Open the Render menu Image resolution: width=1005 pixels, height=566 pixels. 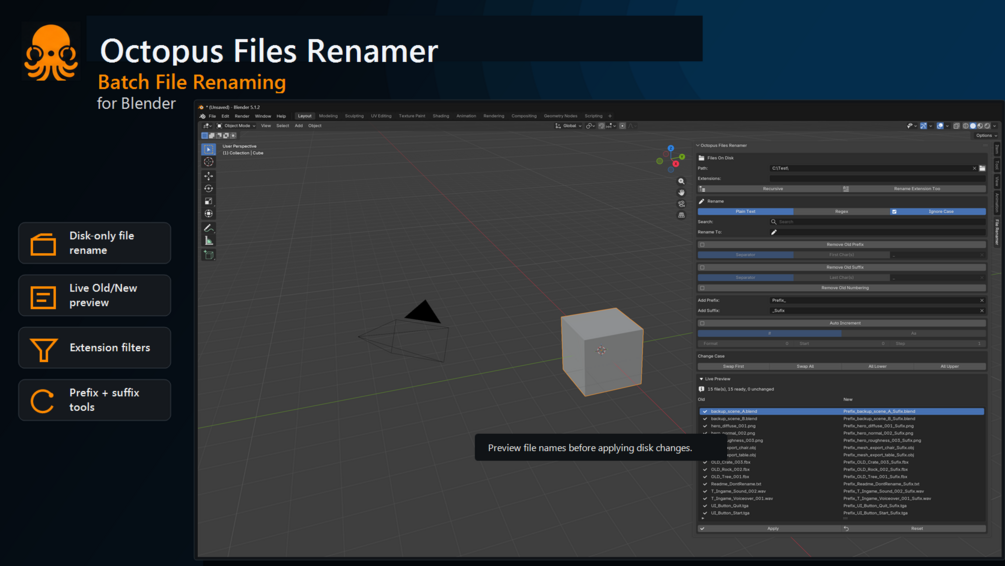click(x=242, y=116)
